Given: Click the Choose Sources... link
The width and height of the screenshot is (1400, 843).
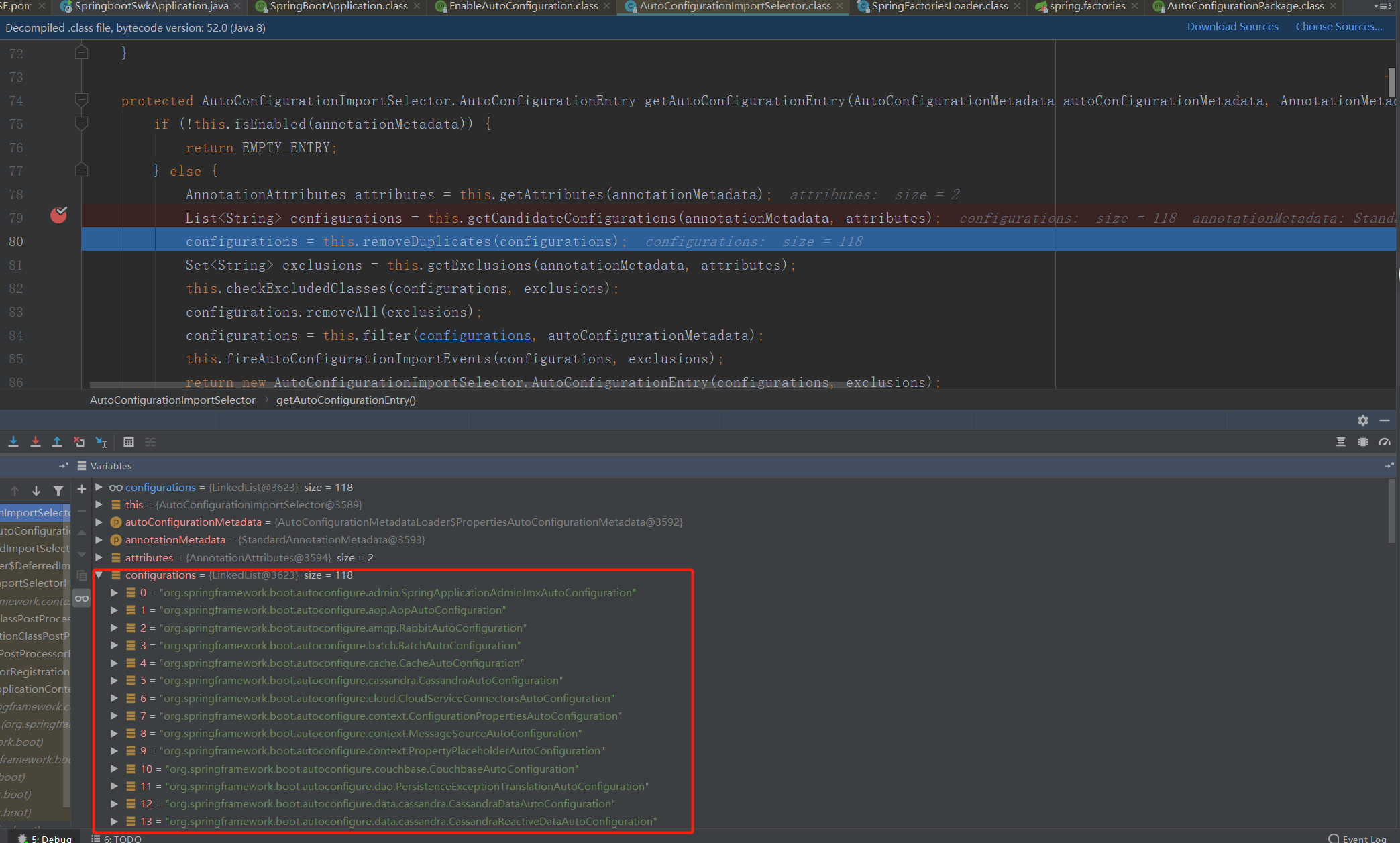Looking at the screenshot, I should [1339, 27].
